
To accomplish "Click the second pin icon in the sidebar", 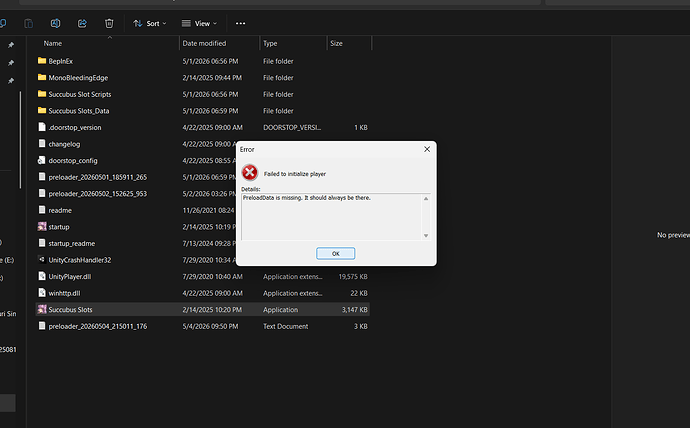I will pos(11,63).
